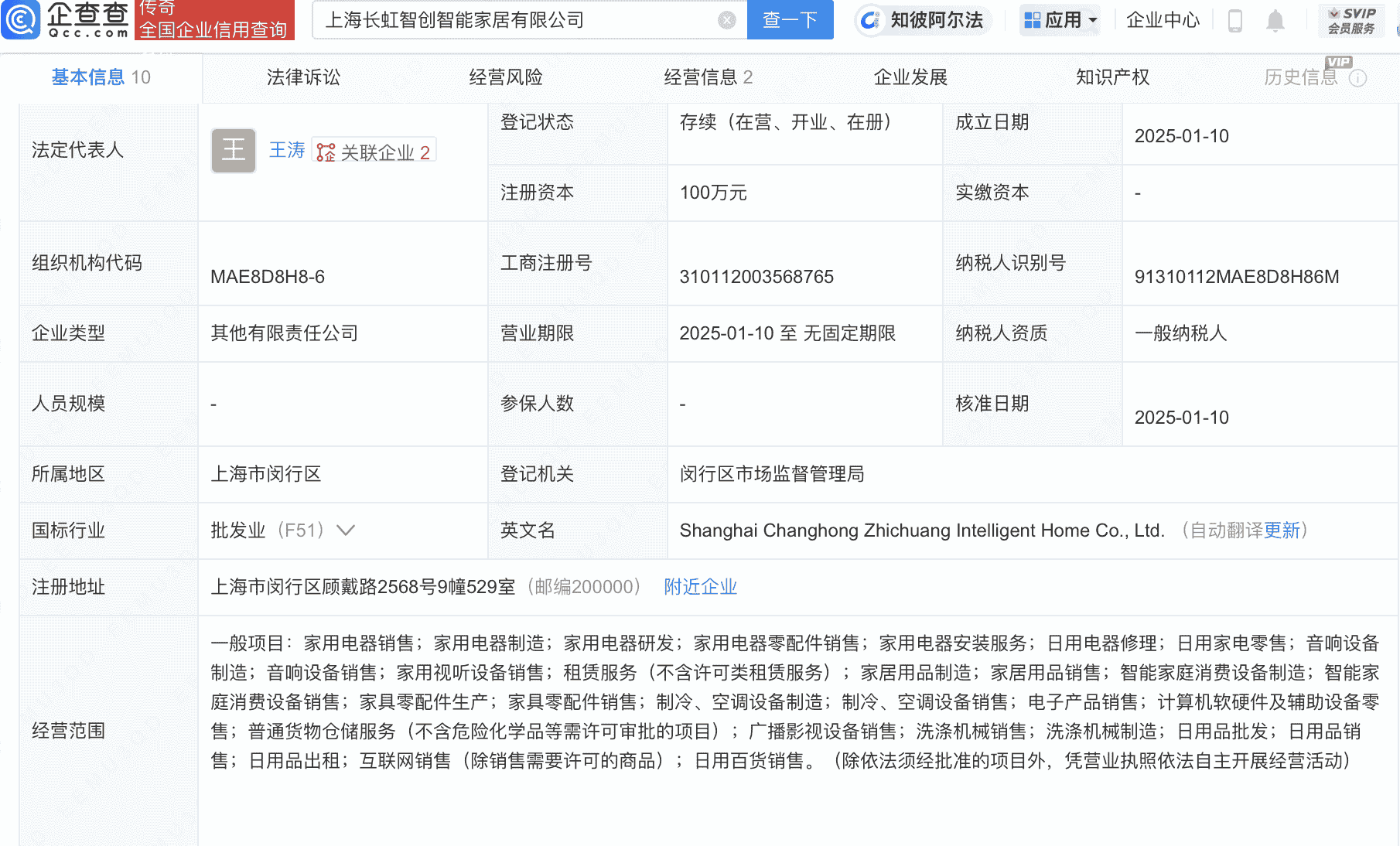Open SVIP member service badge
The width and height of the screenshot is (1400, 846).
pos(1350,21)
